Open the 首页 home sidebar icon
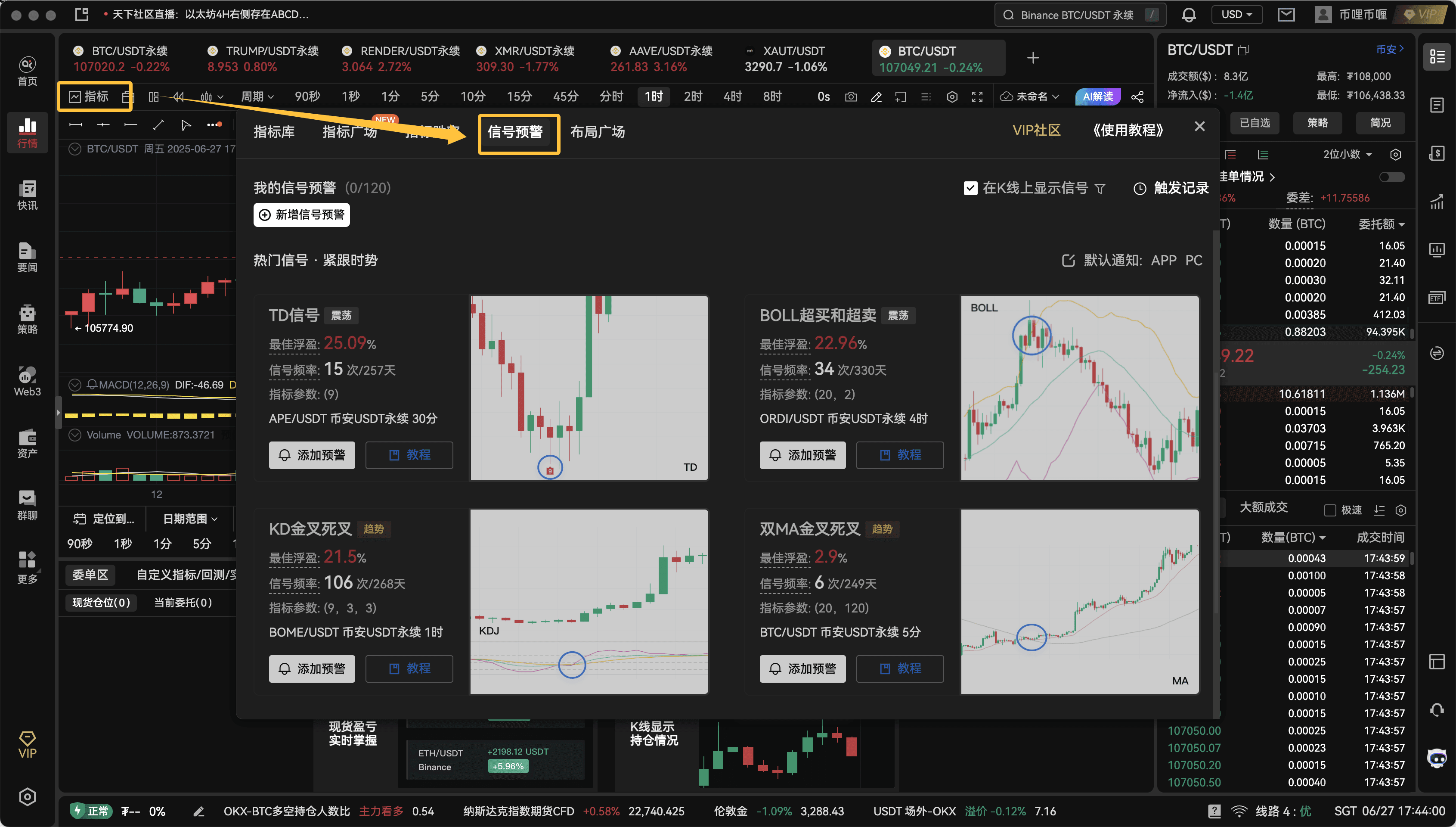Viewport: 1456px width, 827px height. pos(27,71)
